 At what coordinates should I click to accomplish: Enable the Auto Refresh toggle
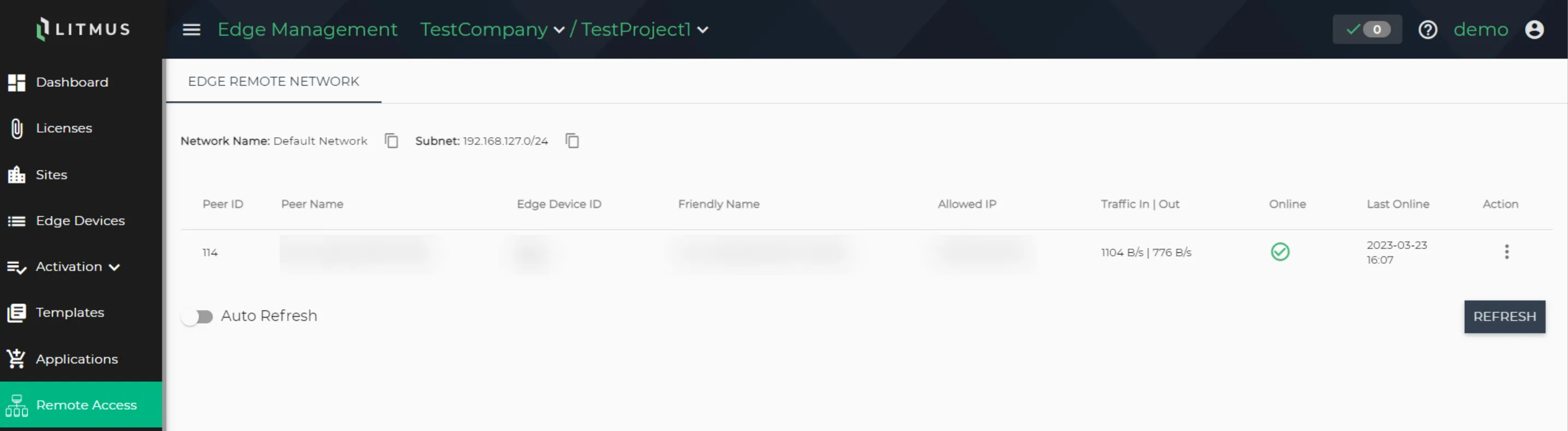197,316
